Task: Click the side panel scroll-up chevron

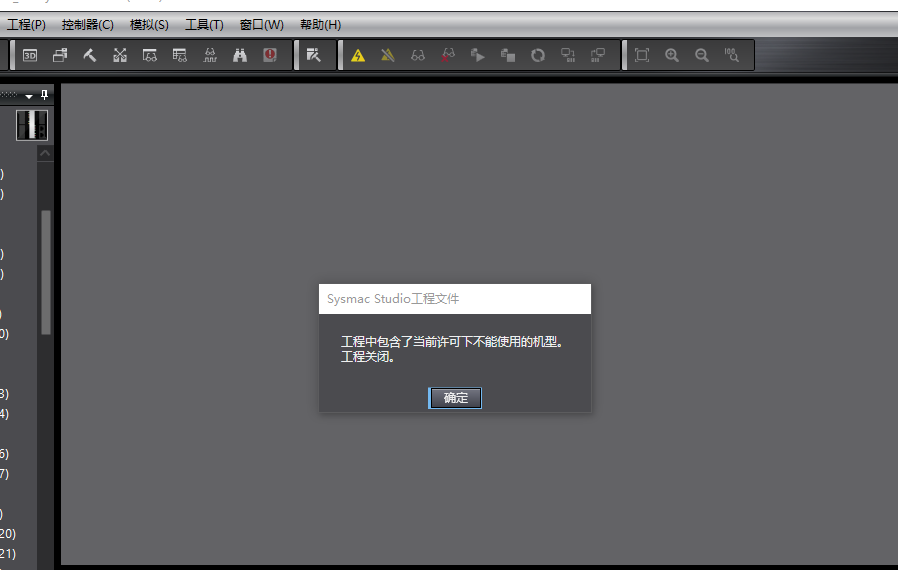Action: point(45,153)
